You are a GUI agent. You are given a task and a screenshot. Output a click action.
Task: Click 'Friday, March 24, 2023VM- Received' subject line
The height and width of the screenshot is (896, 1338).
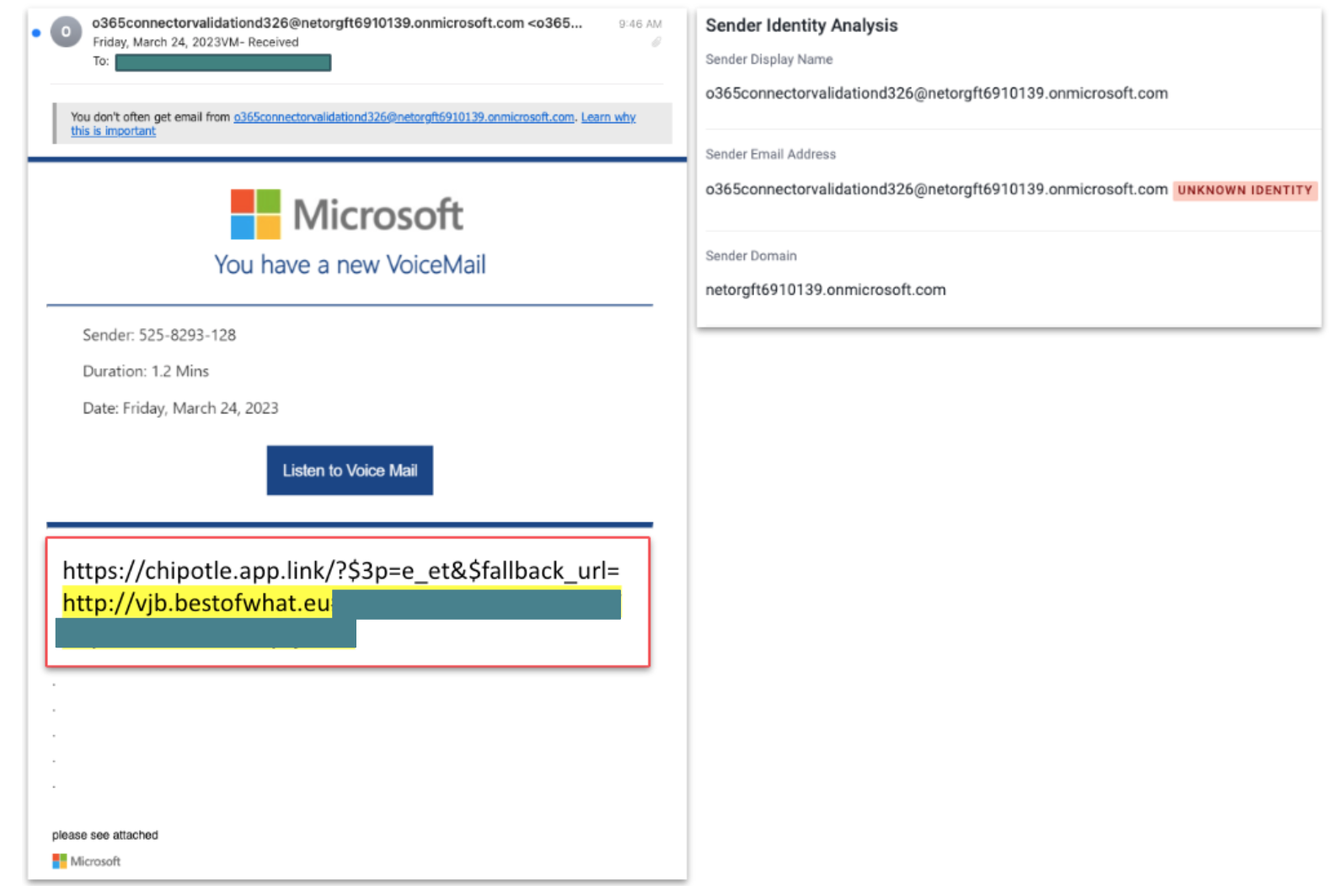coord(195,42)
